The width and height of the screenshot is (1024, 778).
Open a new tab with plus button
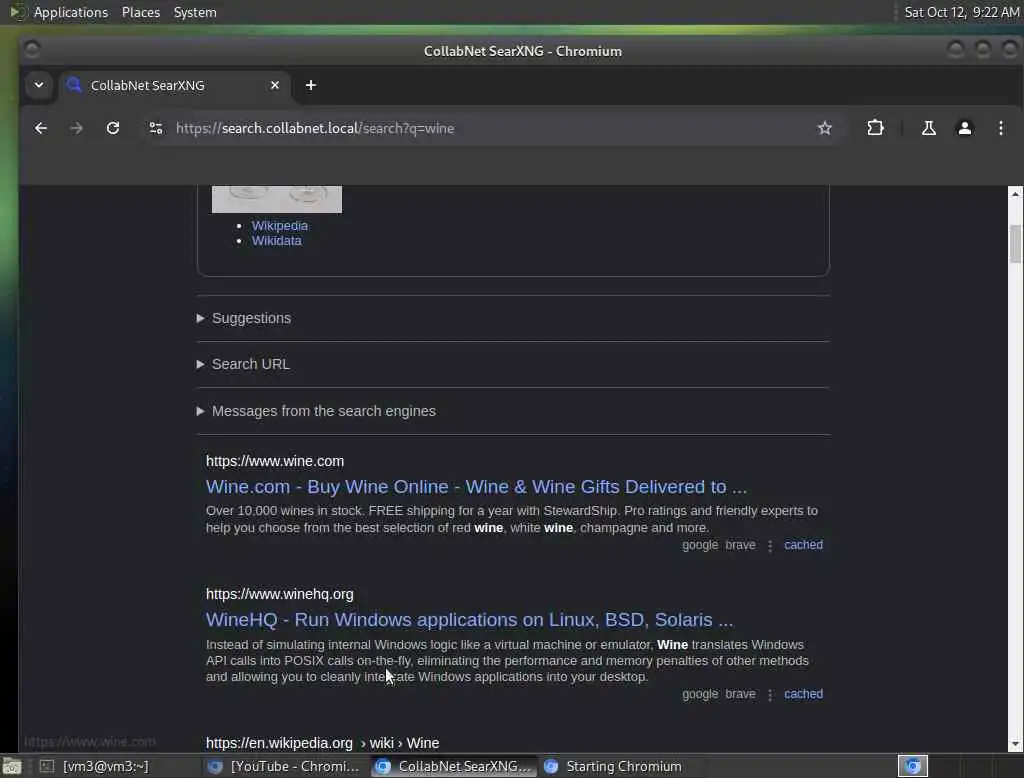pyautogui.click(x=311, y=86)
